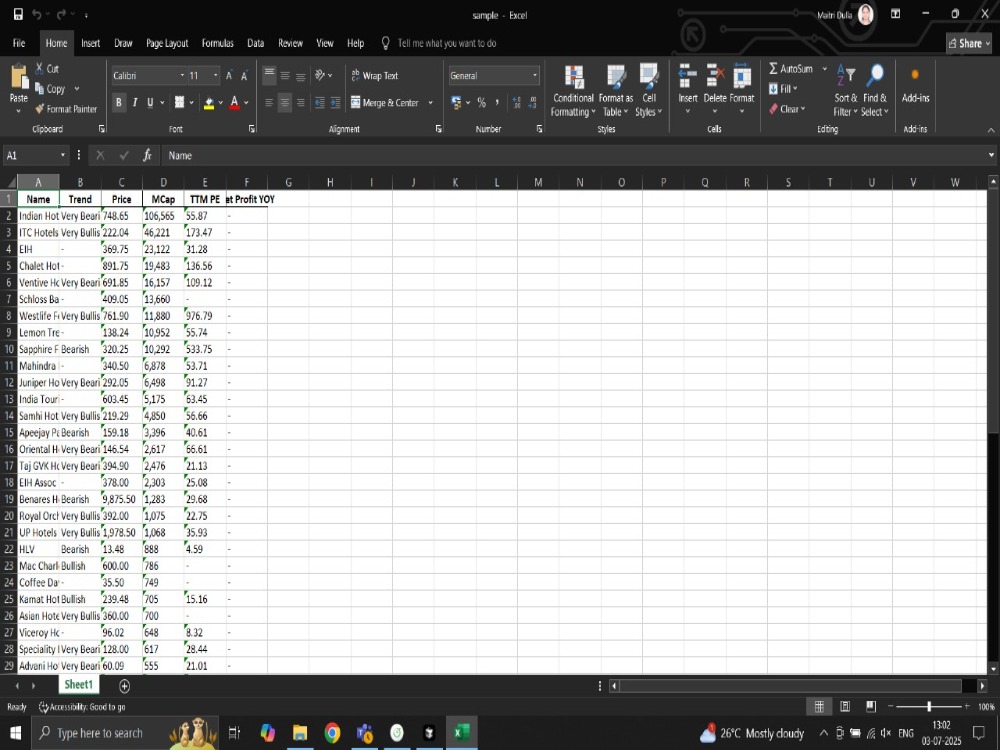Viewport: 1000px width, 750px height.
Task: Click Increase Decimal icon
Action: [517, 102]
